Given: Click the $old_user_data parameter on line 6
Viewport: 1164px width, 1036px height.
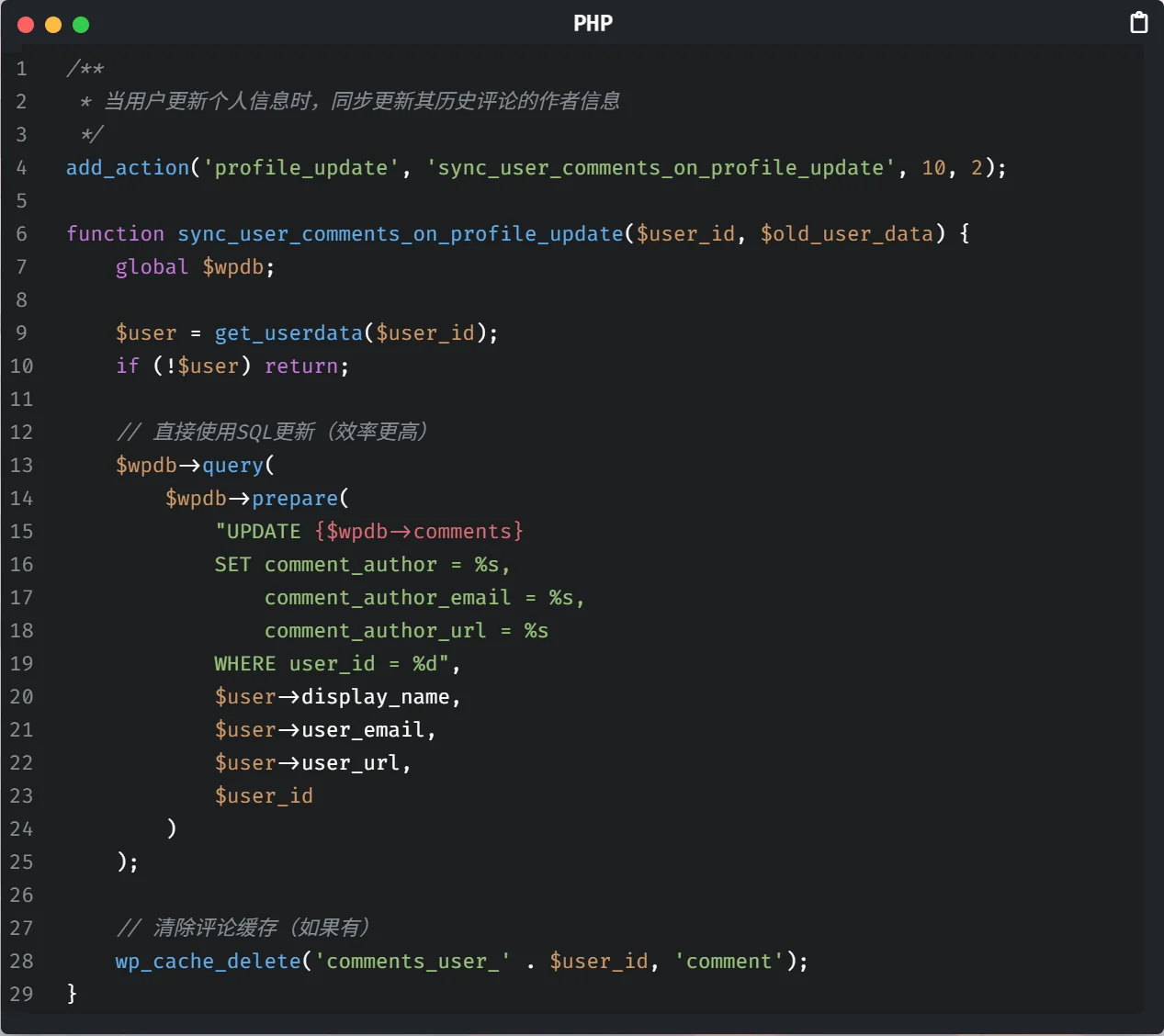Looking at the screenshot, I should (847, 234).
